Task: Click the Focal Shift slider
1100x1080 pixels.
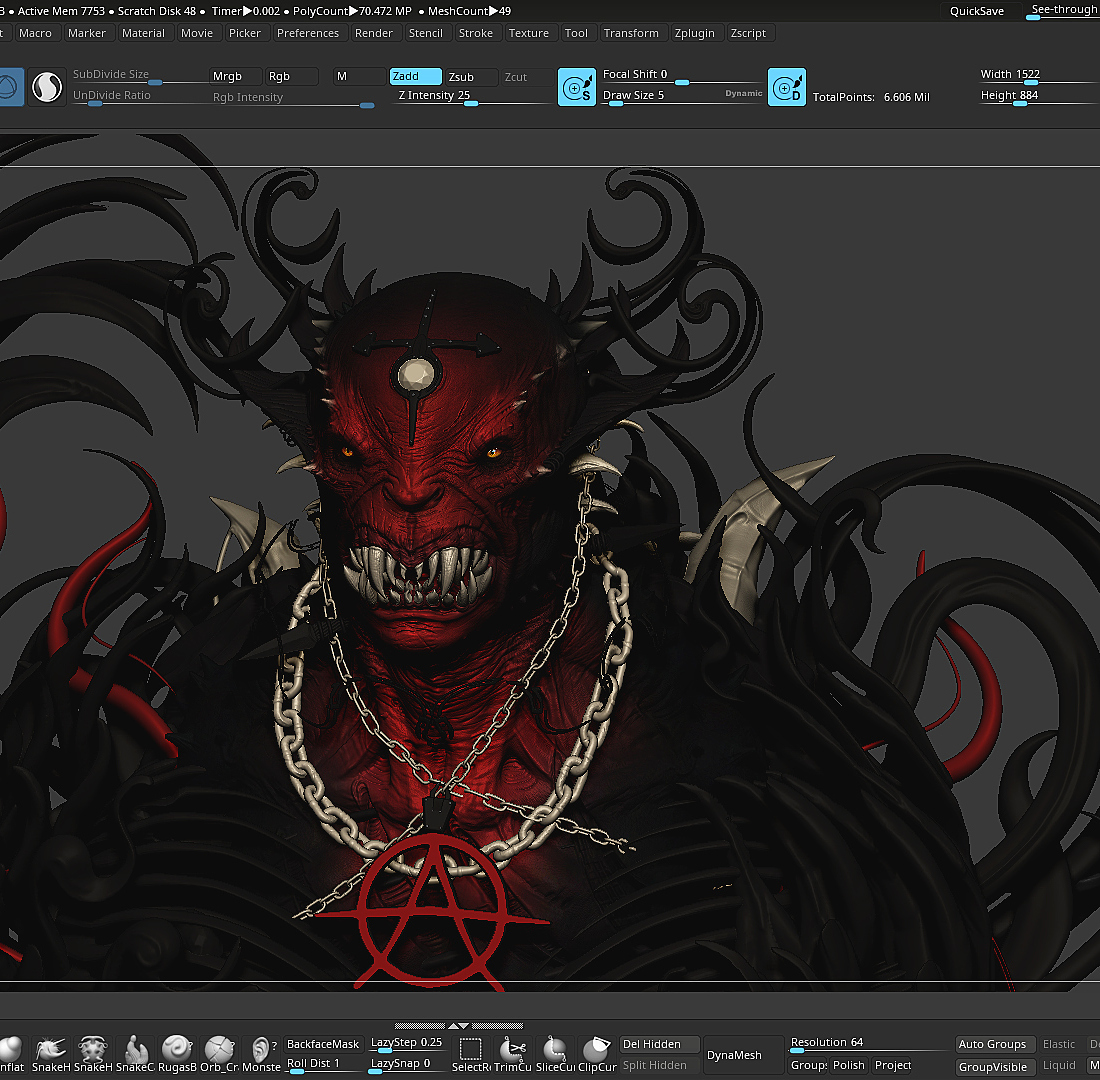Action: [682, 76]
